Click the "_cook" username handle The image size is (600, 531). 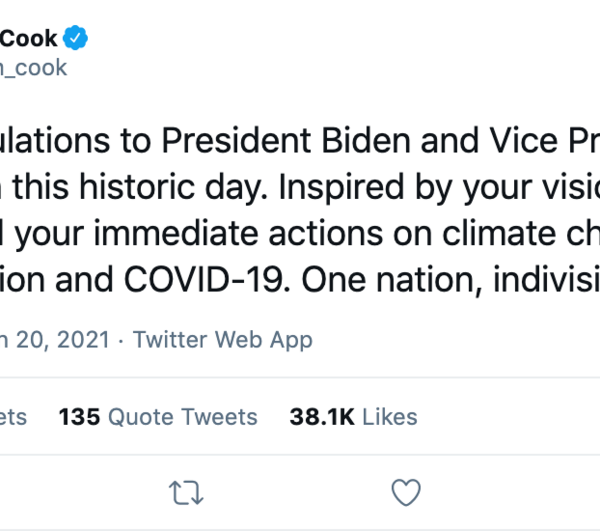tap(35, 67)
